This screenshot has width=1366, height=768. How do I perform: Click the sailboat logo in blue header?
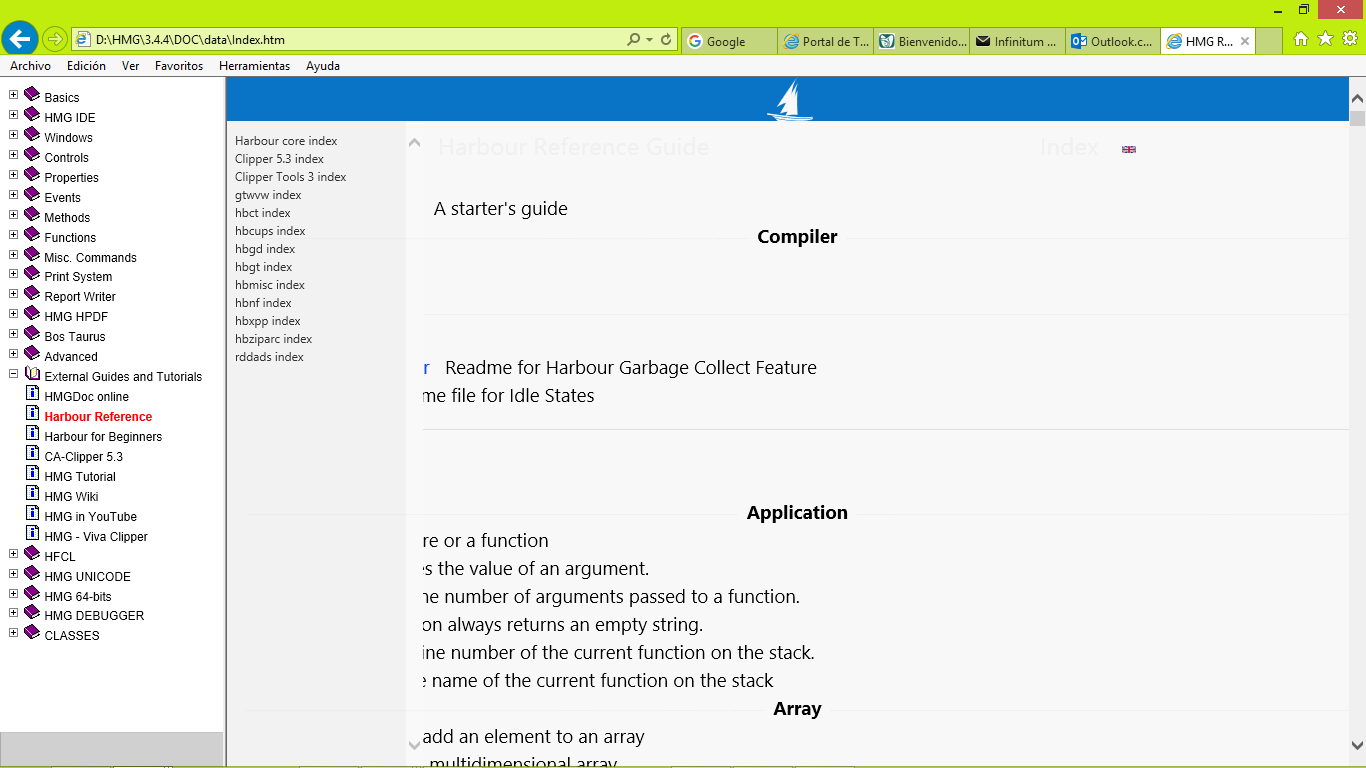pos(790,100)
